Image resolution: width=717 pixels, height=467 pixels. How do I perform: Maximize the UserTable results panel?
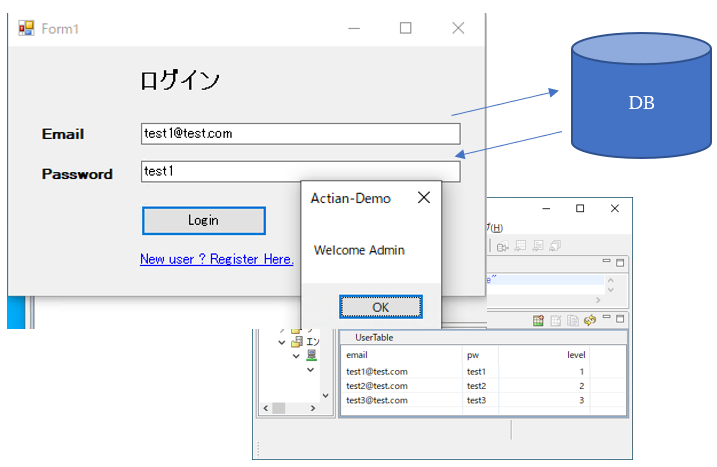point(620,318)
